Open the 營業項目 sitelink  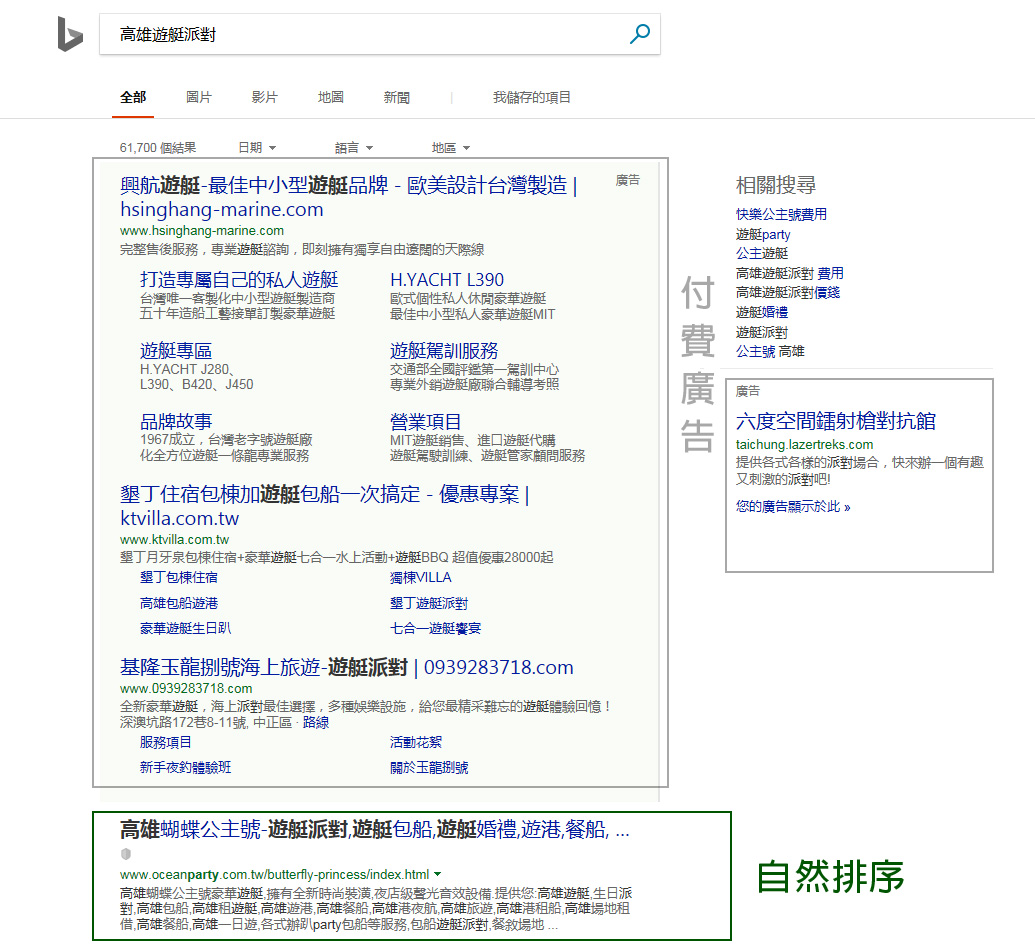[x=426, y=421]
